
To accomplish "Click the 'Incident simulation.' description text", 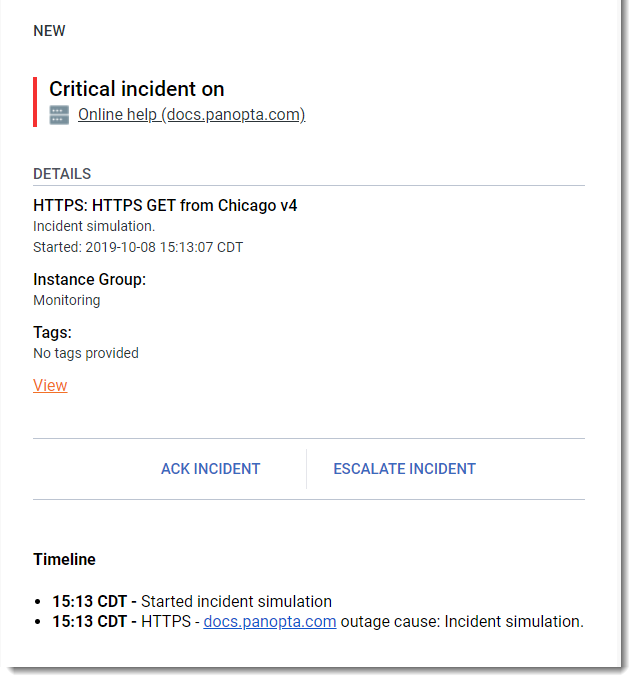I will click(x=94, y=226).
